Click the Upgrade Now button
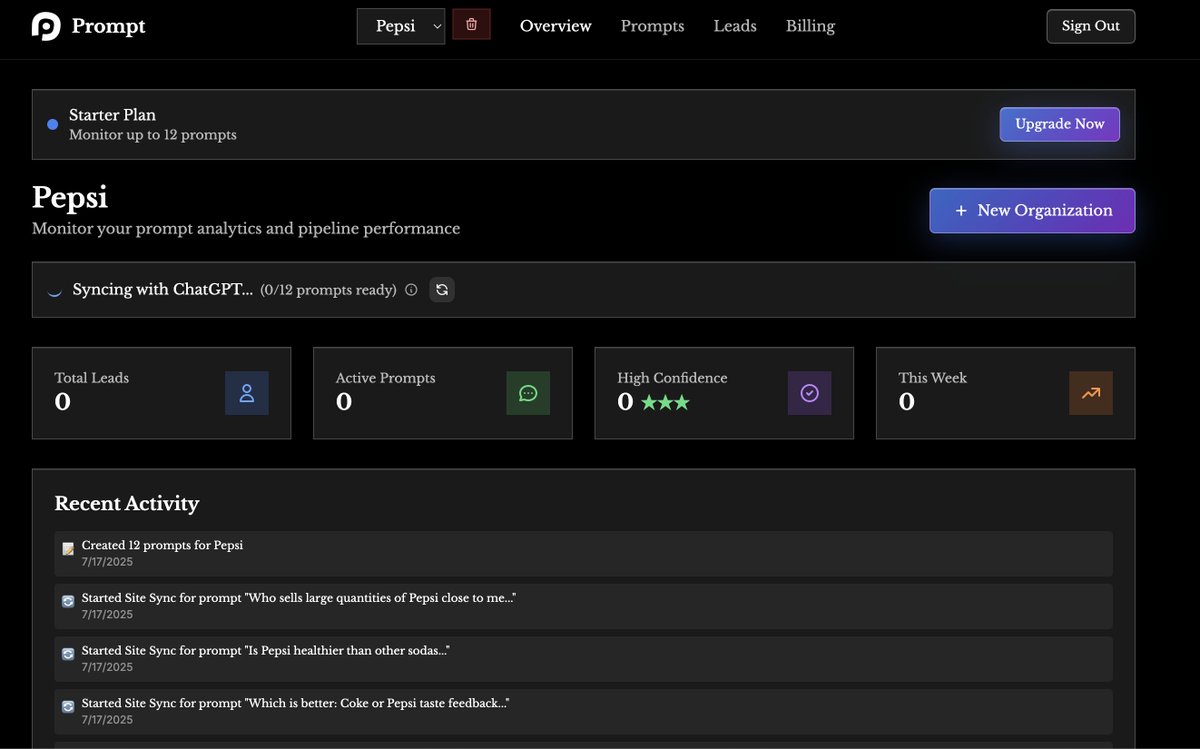 click(x=1060, y=124)
